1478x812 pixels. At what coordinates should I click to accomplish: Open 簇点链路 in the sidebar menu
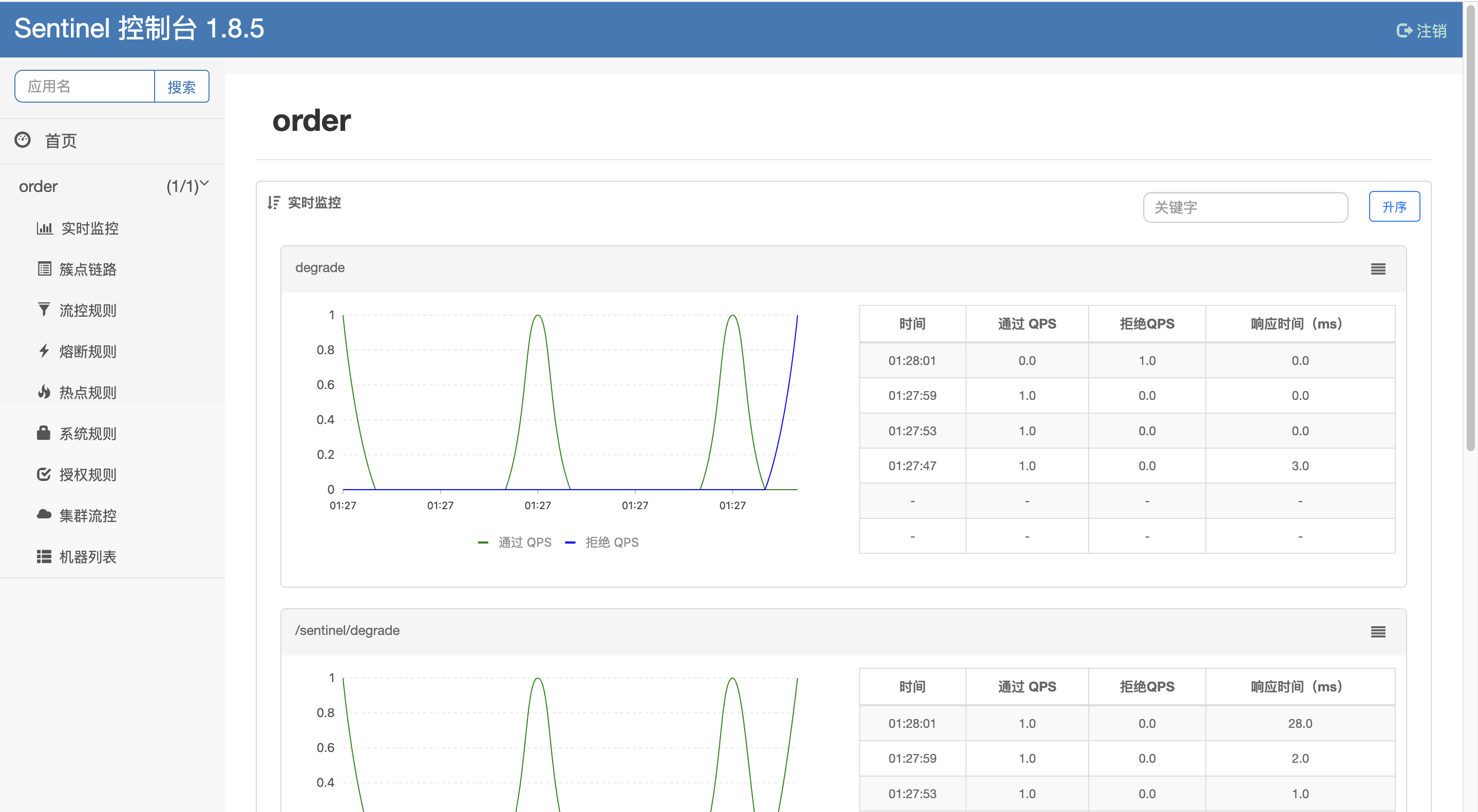tap(87, 269)
